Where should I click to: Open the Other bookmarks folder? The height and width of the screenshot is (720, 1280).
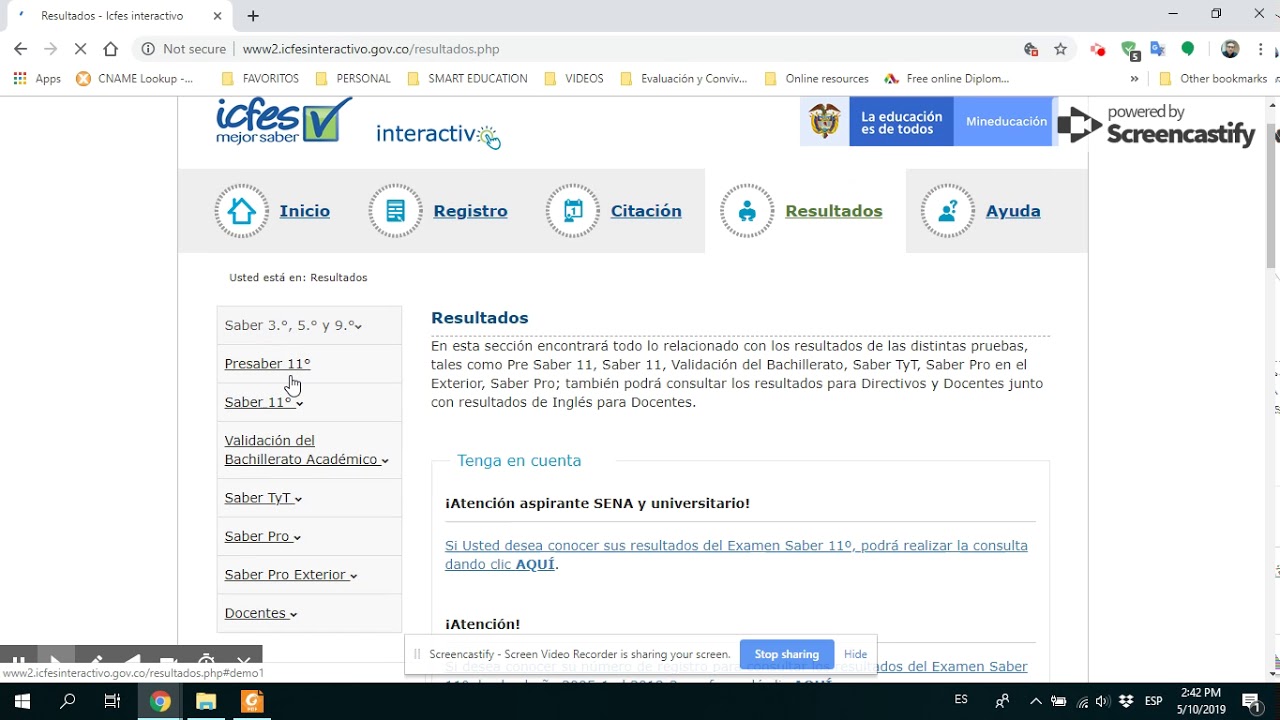[x=1214, y=78]
